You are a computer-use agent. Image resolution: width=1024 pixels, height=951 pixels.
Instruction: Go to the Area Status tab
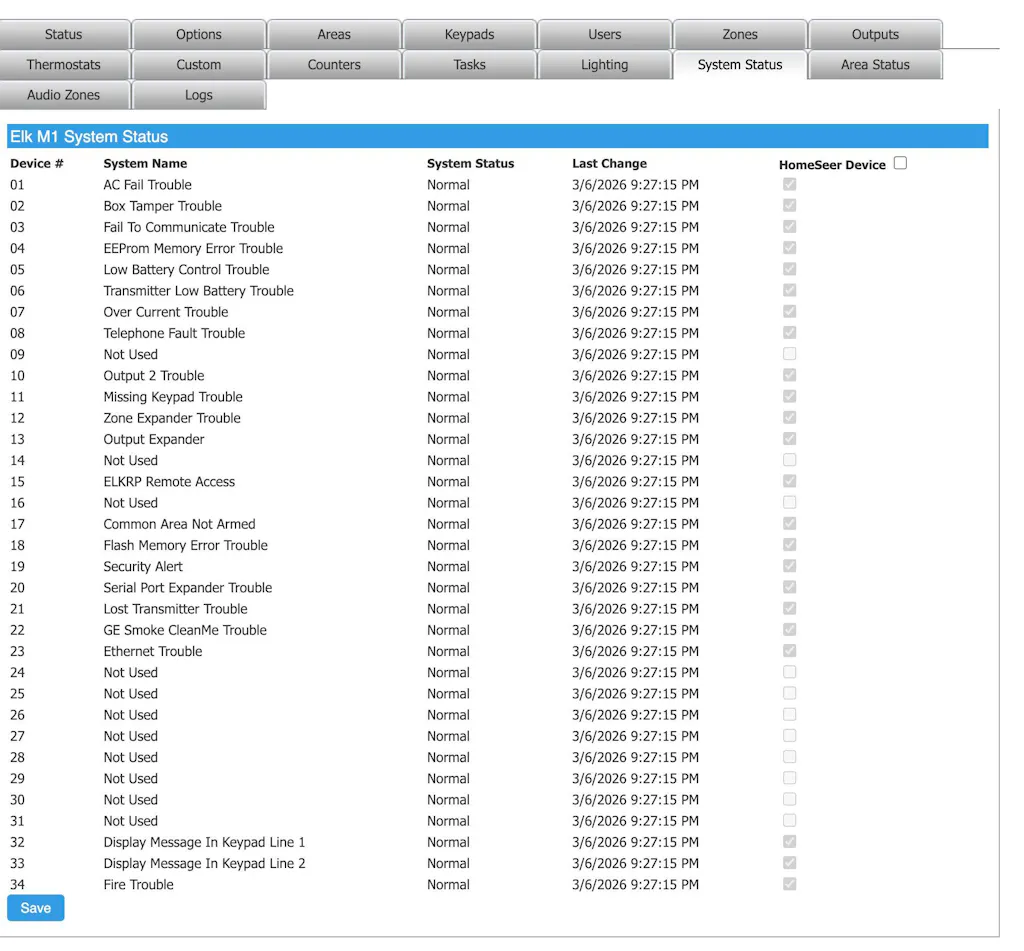[875, 65]
